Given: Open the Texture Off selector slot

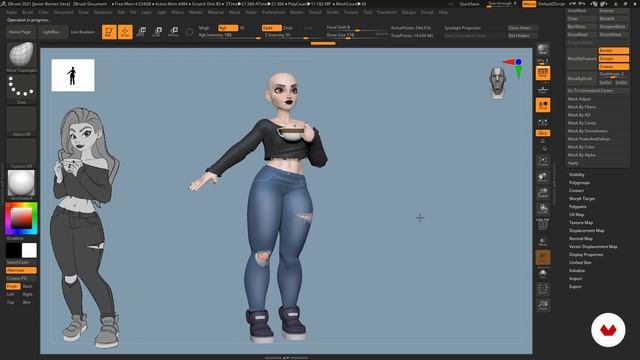Looking at the screenshot, I should [x=21, y=151].
